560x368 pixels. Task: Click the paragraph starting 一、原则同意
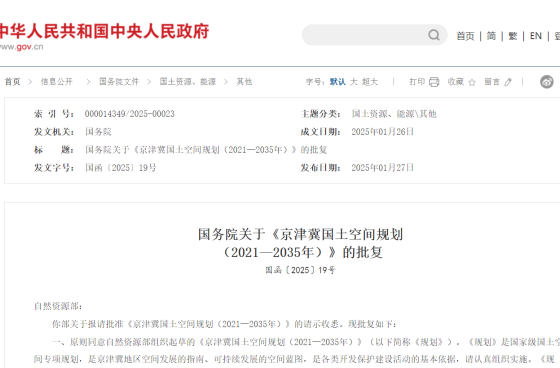pyautogui.click(x=297, y=351)
